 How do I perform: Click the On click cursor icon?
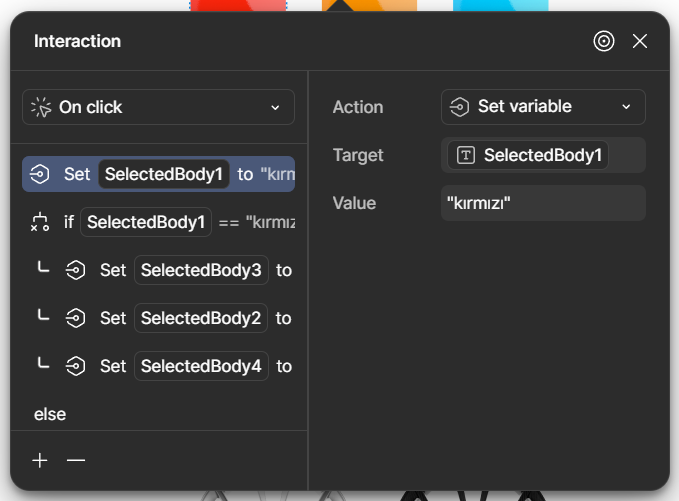tap(41, 107)
